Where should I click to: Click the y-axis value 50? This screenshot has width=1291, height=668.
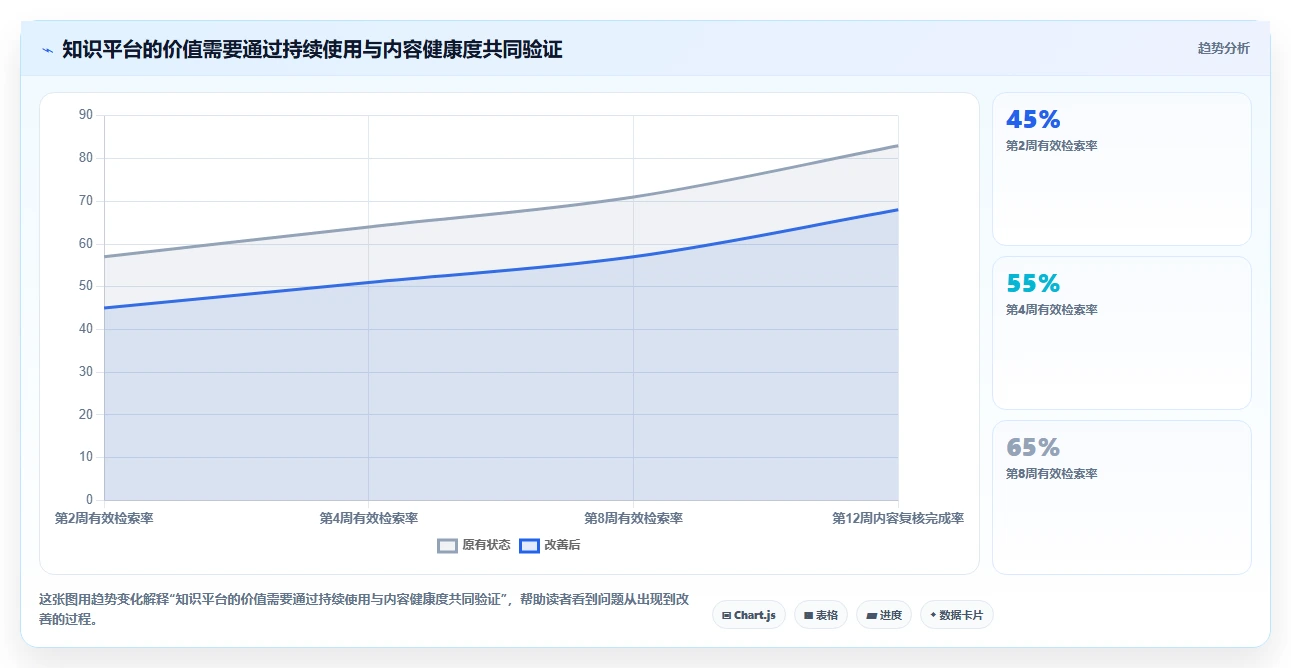coord(85,286)
